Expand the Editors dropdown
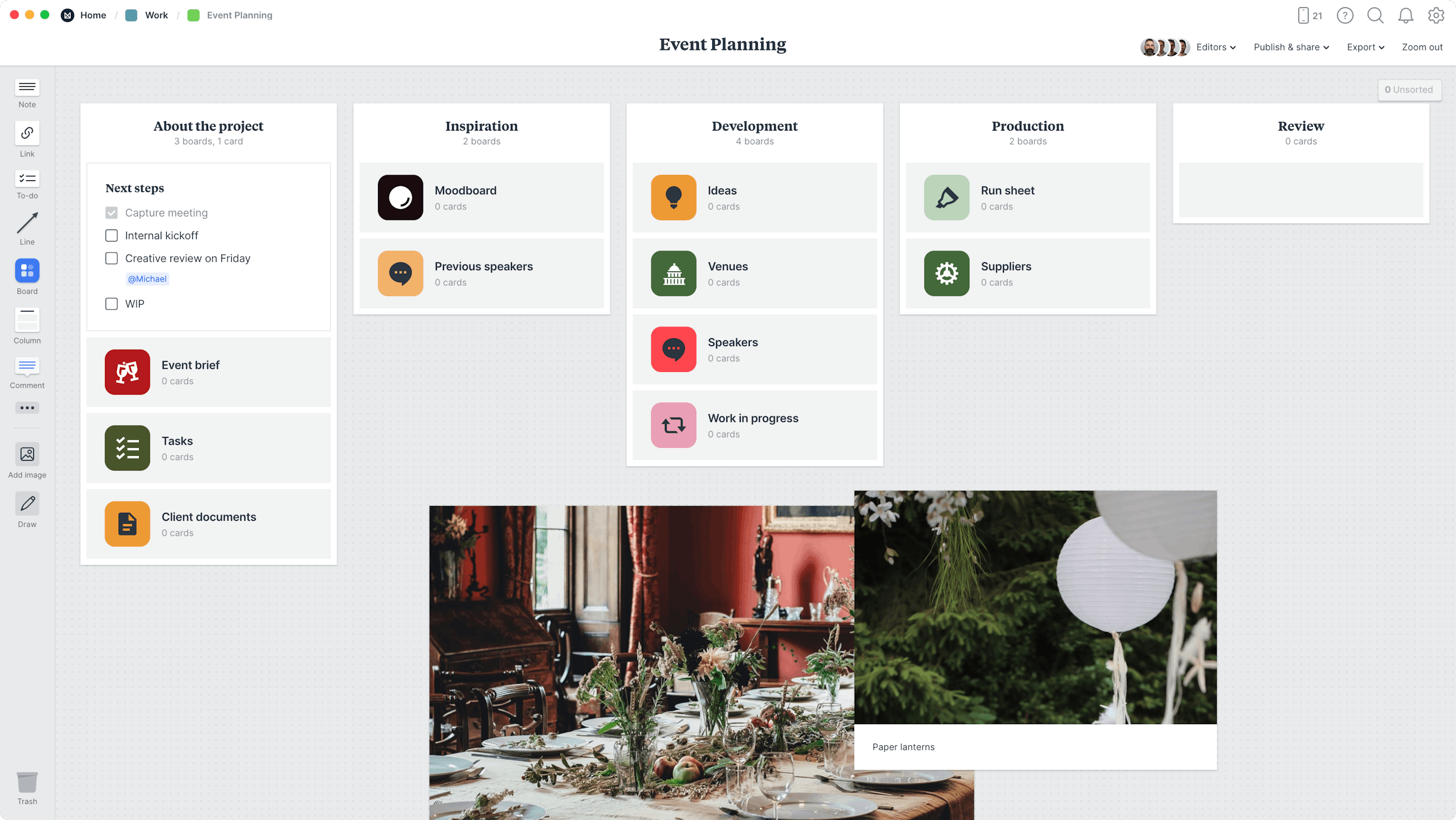The height and width of the screenshot is (820, 1456). click(x=1216, y=47)
